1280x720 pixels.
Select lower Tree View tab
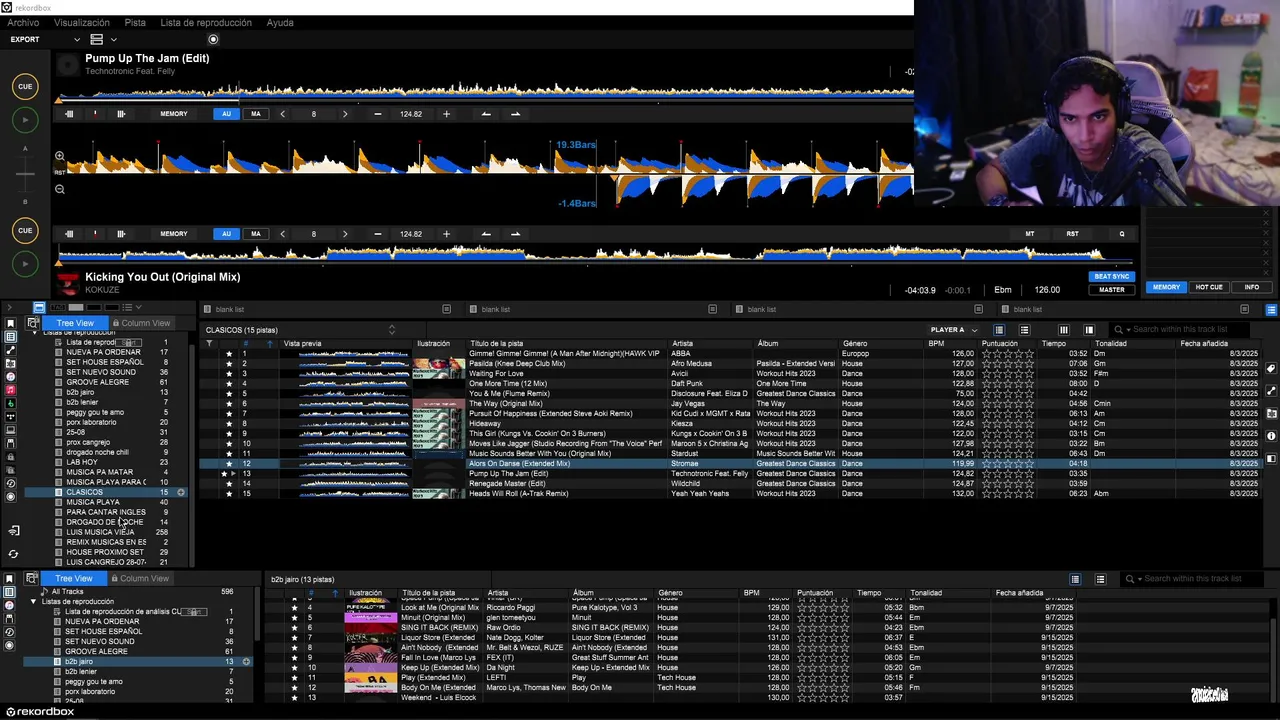(x=73, y=579)
